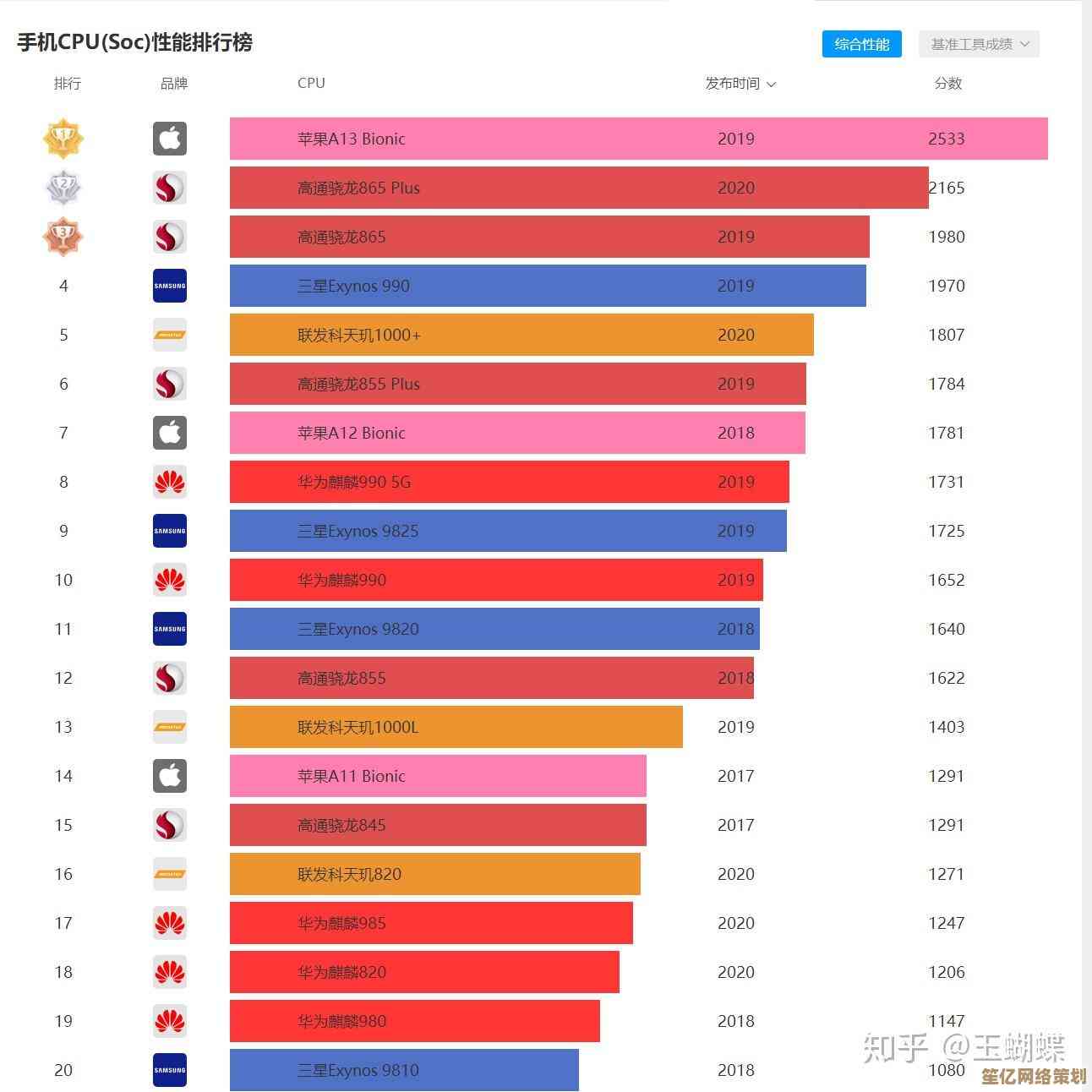1092x1092 pixels.
Task: Click the Snapdragon logo beside 骁龙865 Plus
Action: [170, 188]
